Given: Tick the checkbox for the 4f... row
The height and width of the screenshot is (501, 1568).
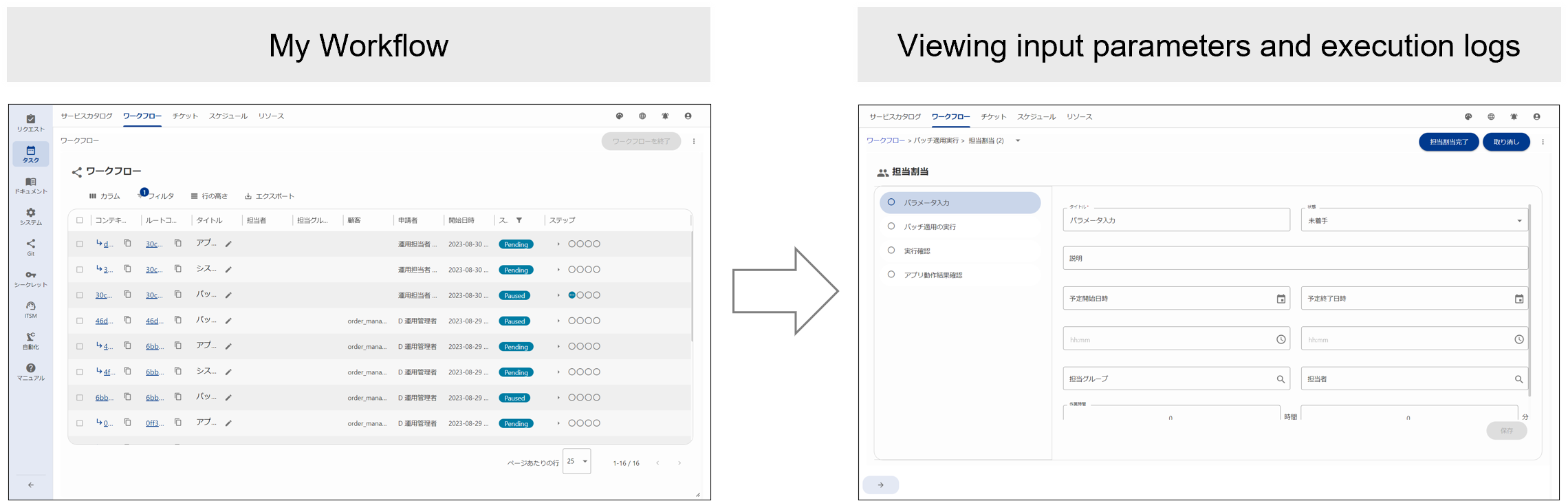Looking at the screenshot, I should pyautogui.click(x=80, y=372).
